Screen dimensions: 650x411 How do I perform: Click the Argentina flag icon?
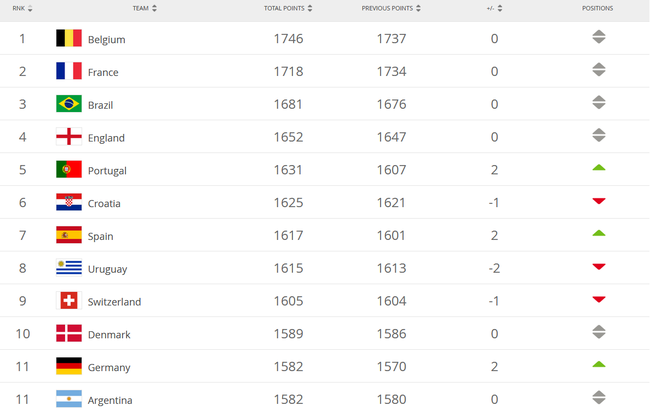point(69,399)
